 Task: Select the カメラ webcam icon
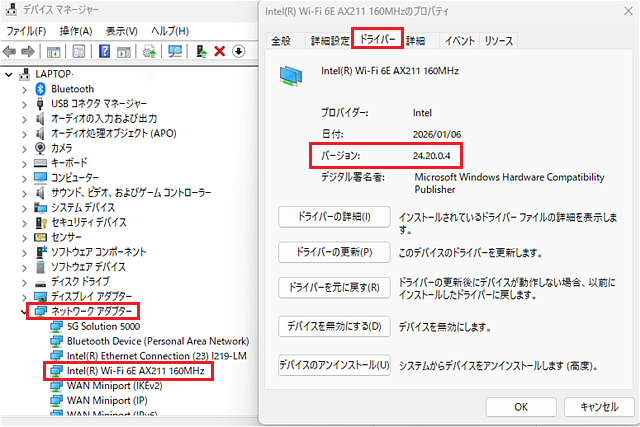(40, 148)
